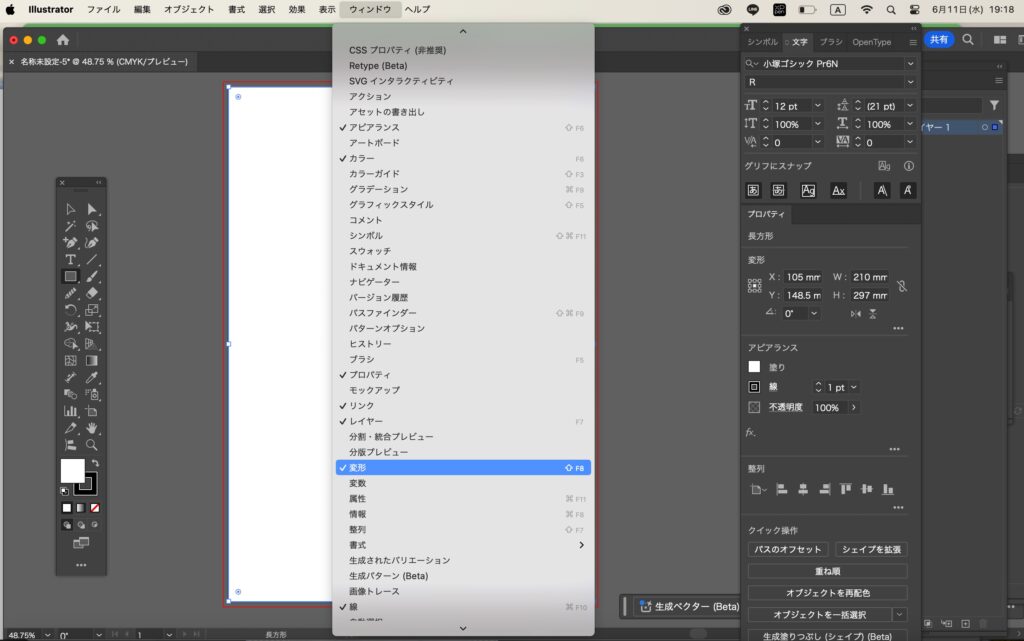This screenshot has width=1024, height=641.
Task: Pick the Free Transform tool
Action: [x=92, y=327]
